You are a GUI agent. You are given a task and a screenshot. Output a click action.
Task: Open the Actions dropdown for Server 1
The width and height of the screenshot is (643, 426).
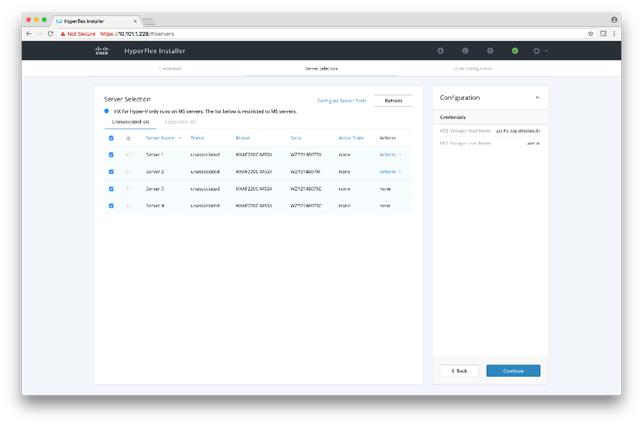390,155
